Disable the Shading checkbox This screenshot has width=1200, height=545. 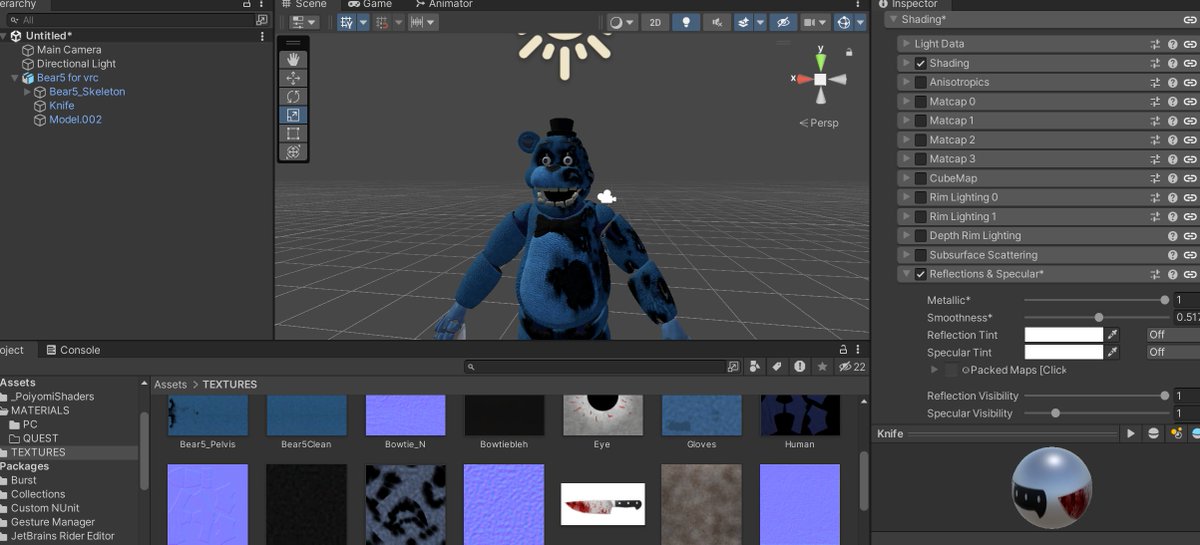[x=921, y=63]
